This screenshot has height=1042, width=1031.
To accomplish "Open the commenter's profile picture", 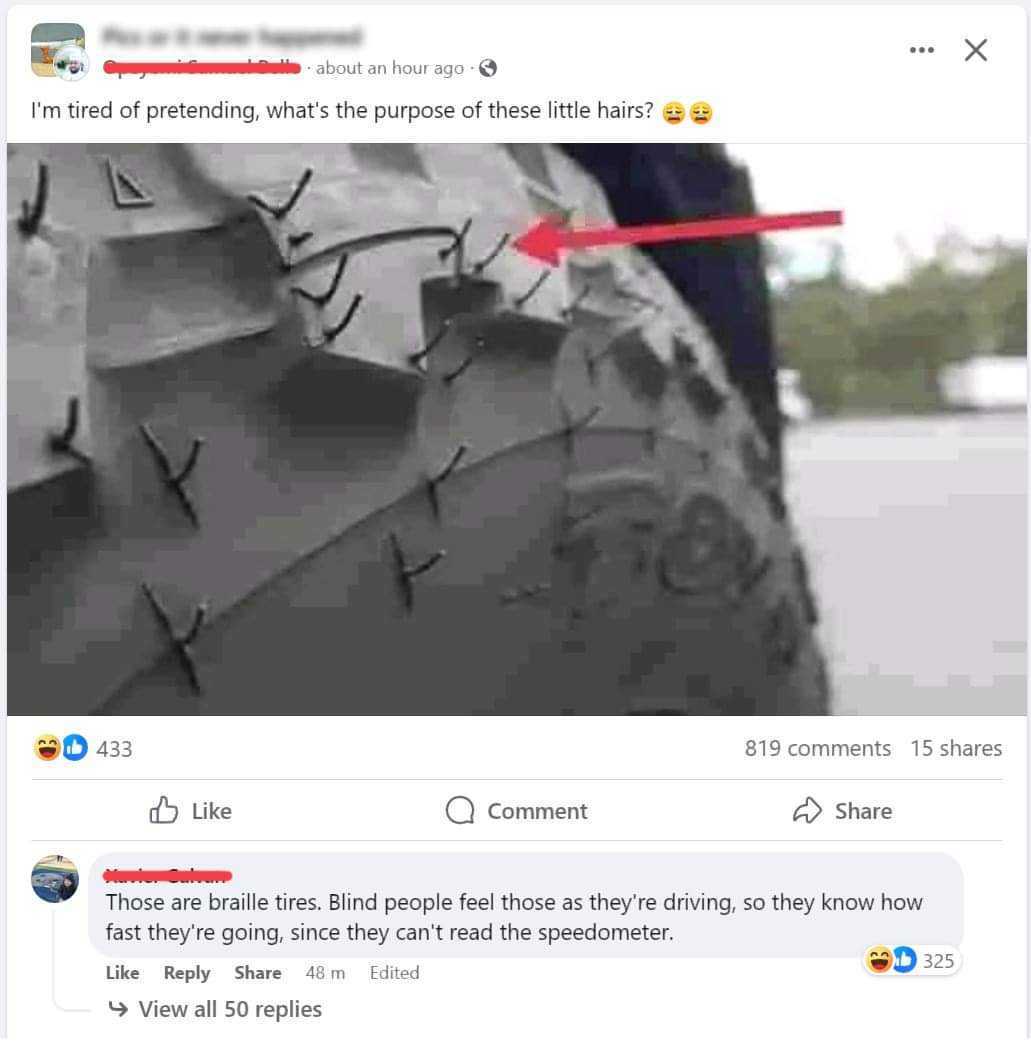I will tap(55, 879).
